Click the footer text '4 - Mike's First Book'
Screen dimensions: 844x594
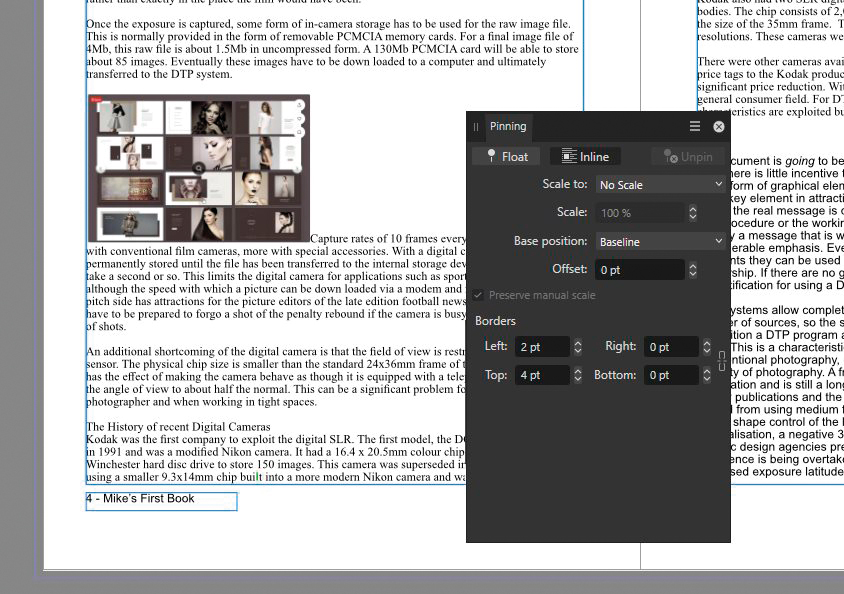pos(140,499)
